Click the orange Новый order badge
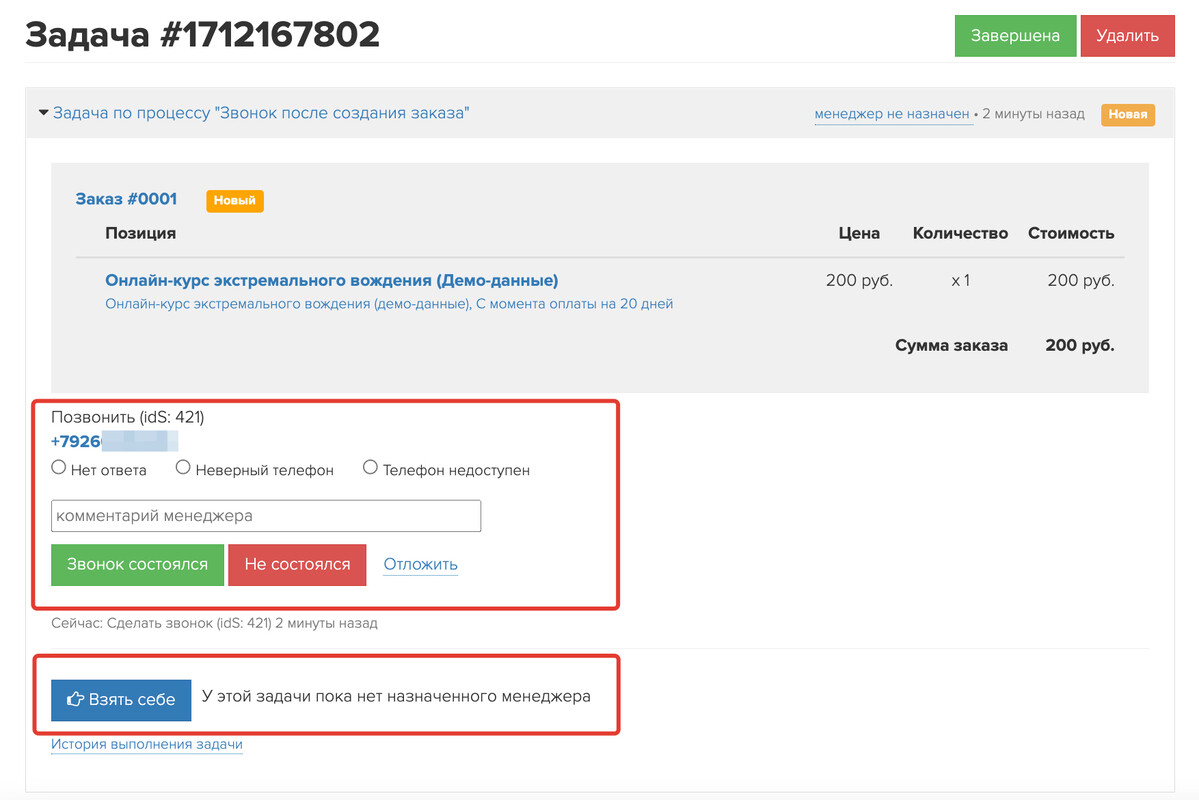 235,200
